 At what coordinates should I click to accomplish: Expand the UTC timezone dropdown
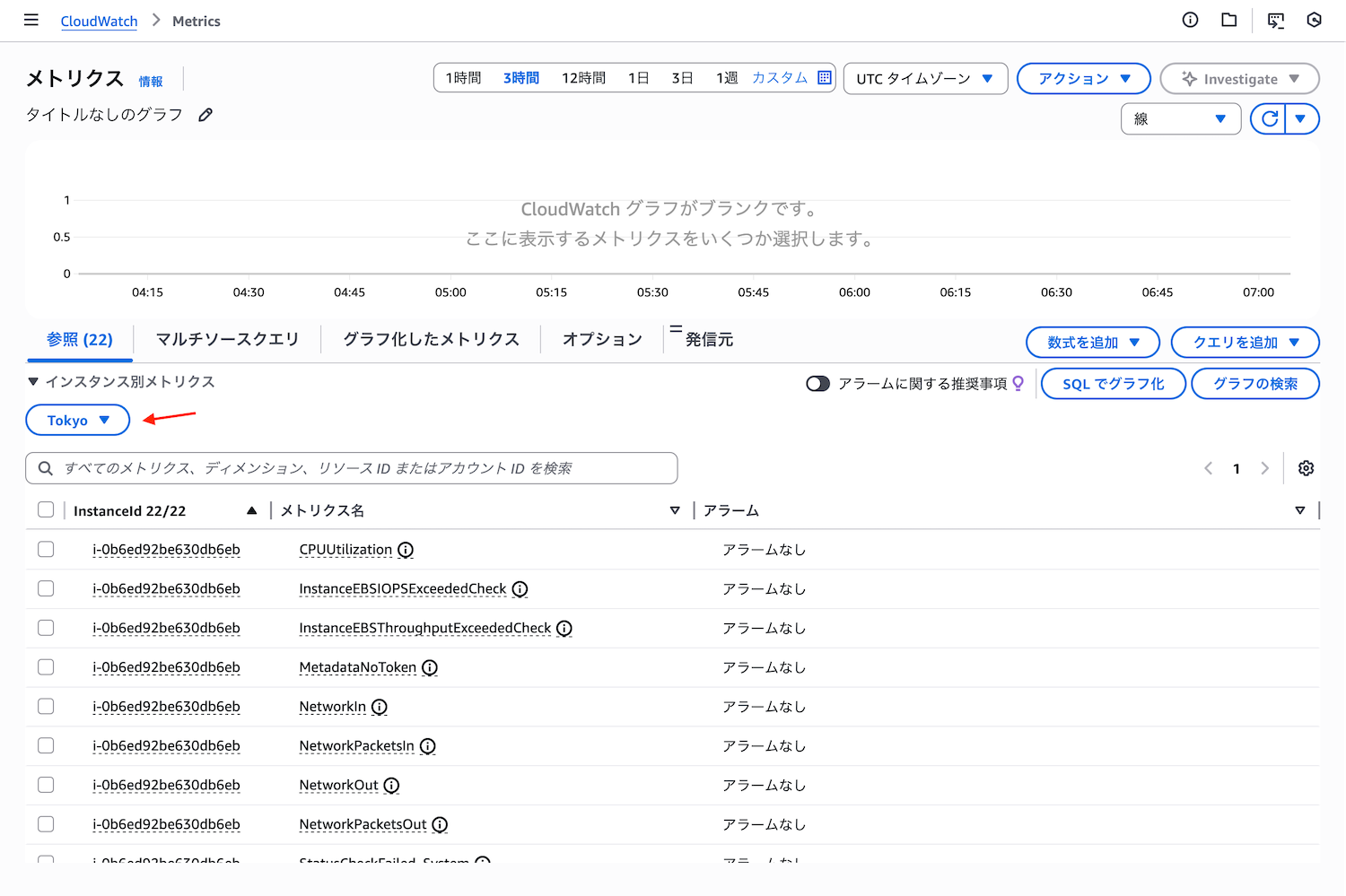click(x=925, y=79)
